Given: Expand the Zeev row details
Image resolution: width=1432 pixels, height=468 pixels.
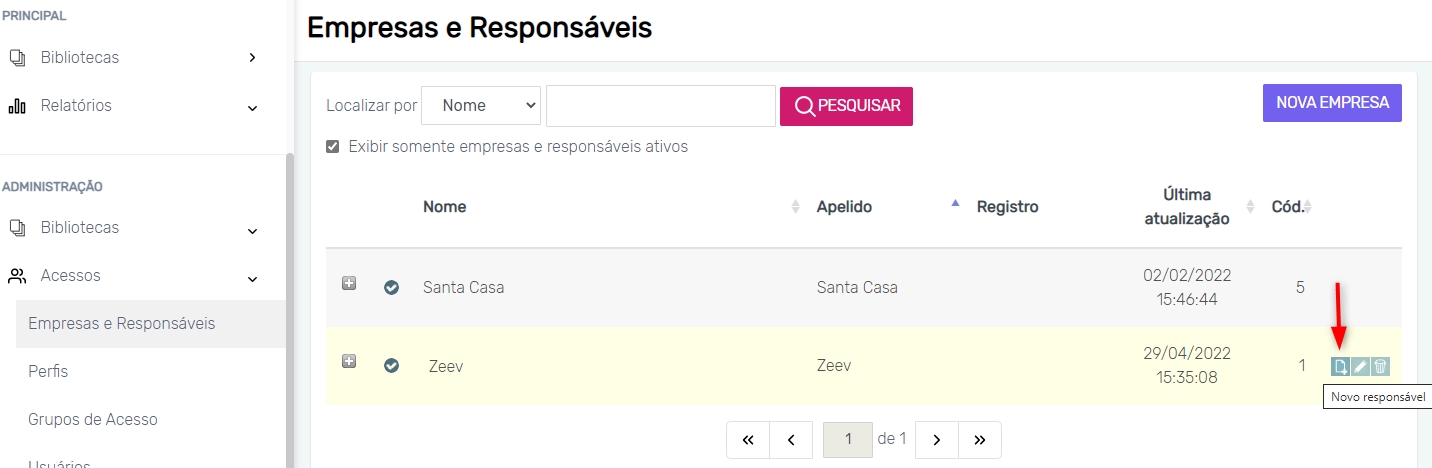Looking at the screenshot, I should (349, 361).
